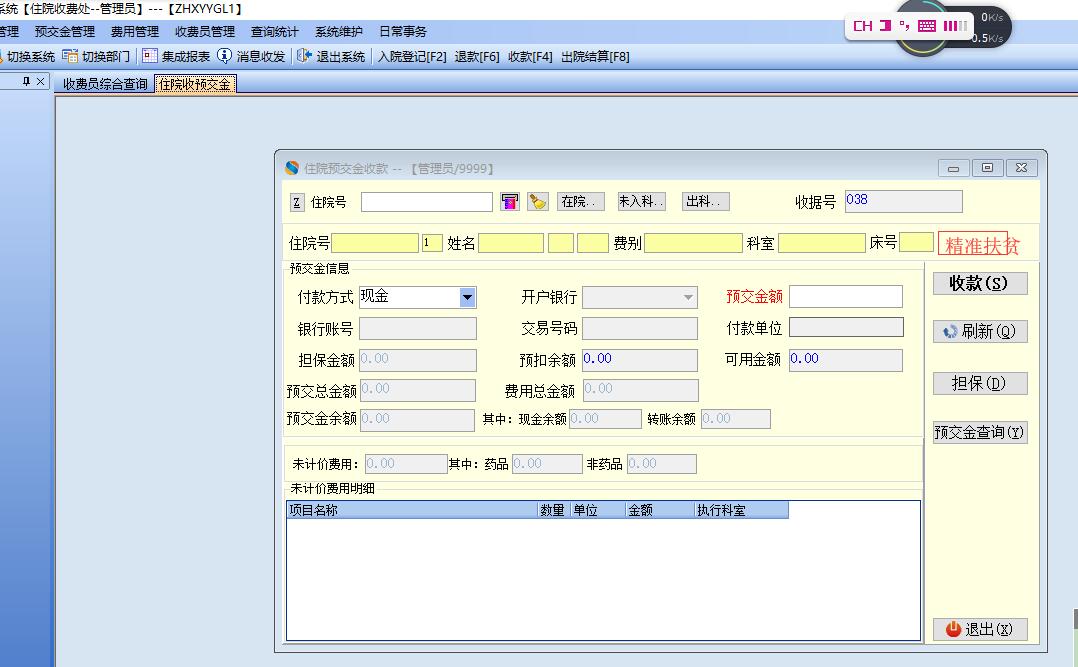
Task: Click the 收据号 field showing 038
Action: point(903,201)
